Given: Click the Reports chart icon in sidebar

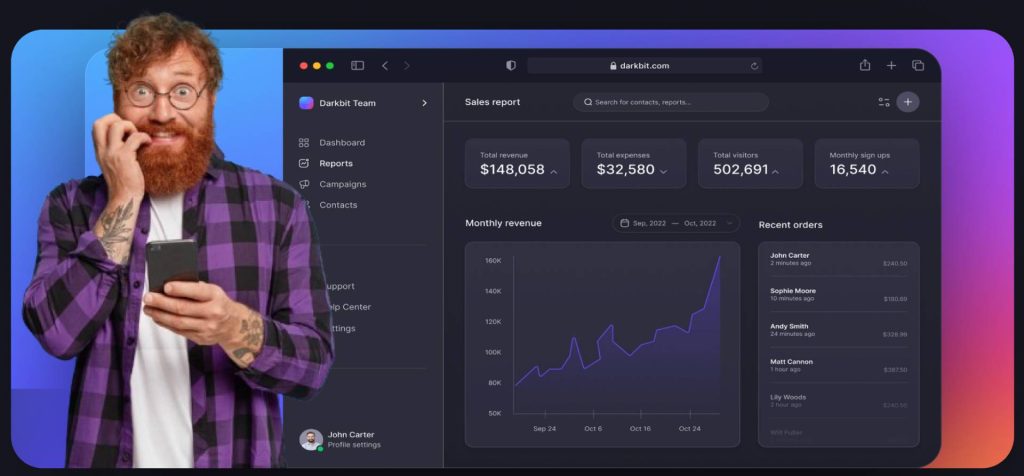Looking at the screenshot, I should tap(304, 164).
